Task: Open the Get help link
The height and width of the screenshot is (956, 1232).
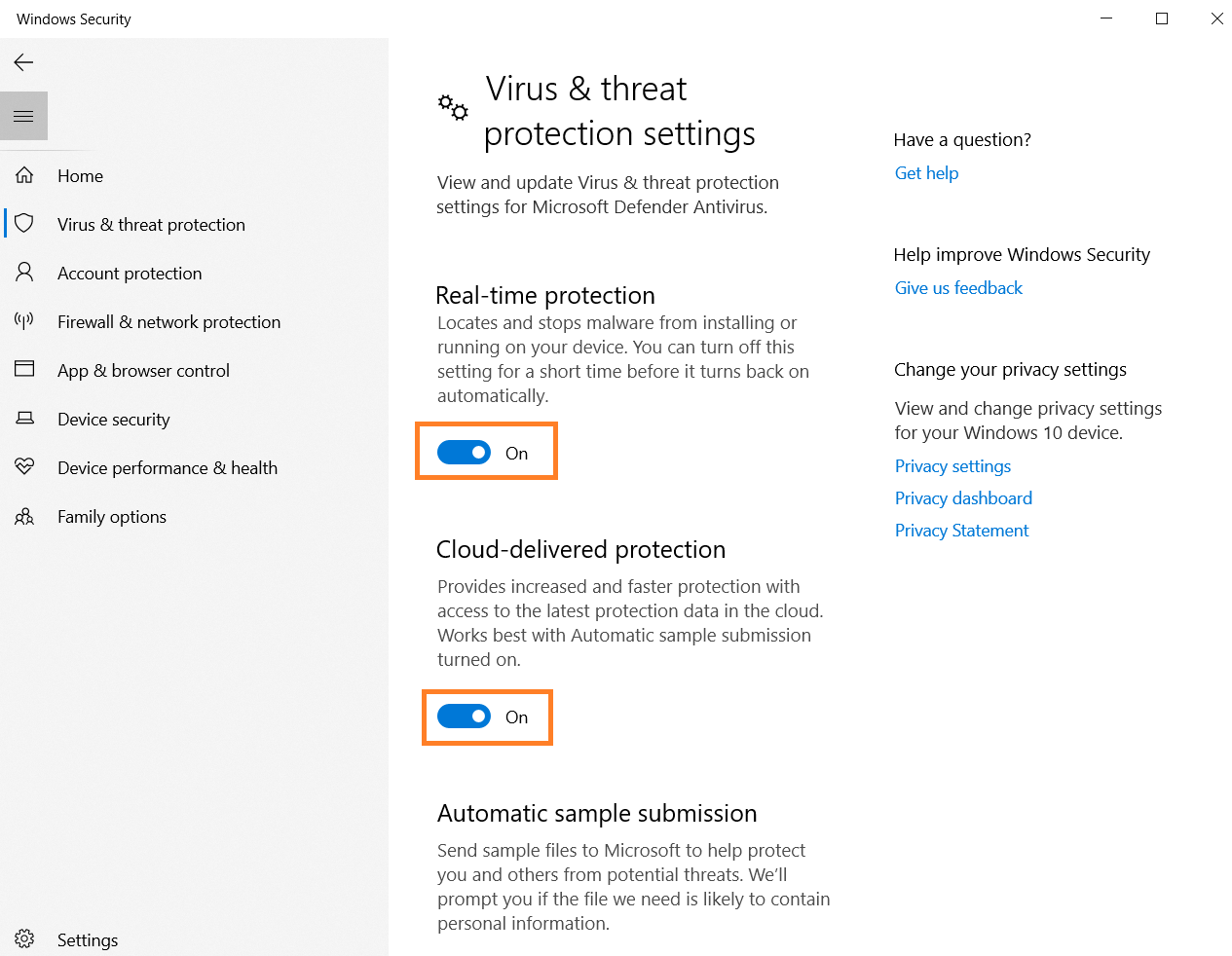Action: coord(925,172)
